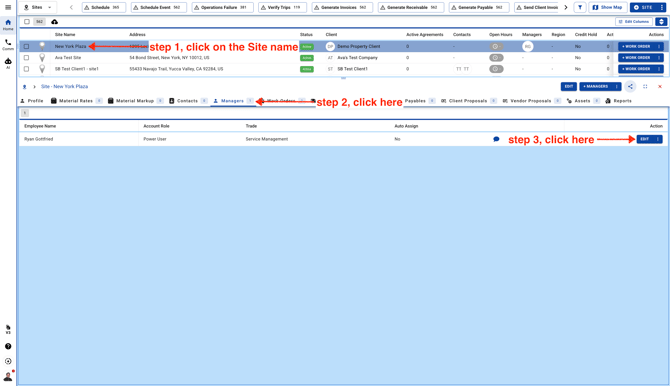Open the more menu beside New York Plaza's Work Order
The width and height of the screenshot is (670, 386).
(x=658, y=46)
